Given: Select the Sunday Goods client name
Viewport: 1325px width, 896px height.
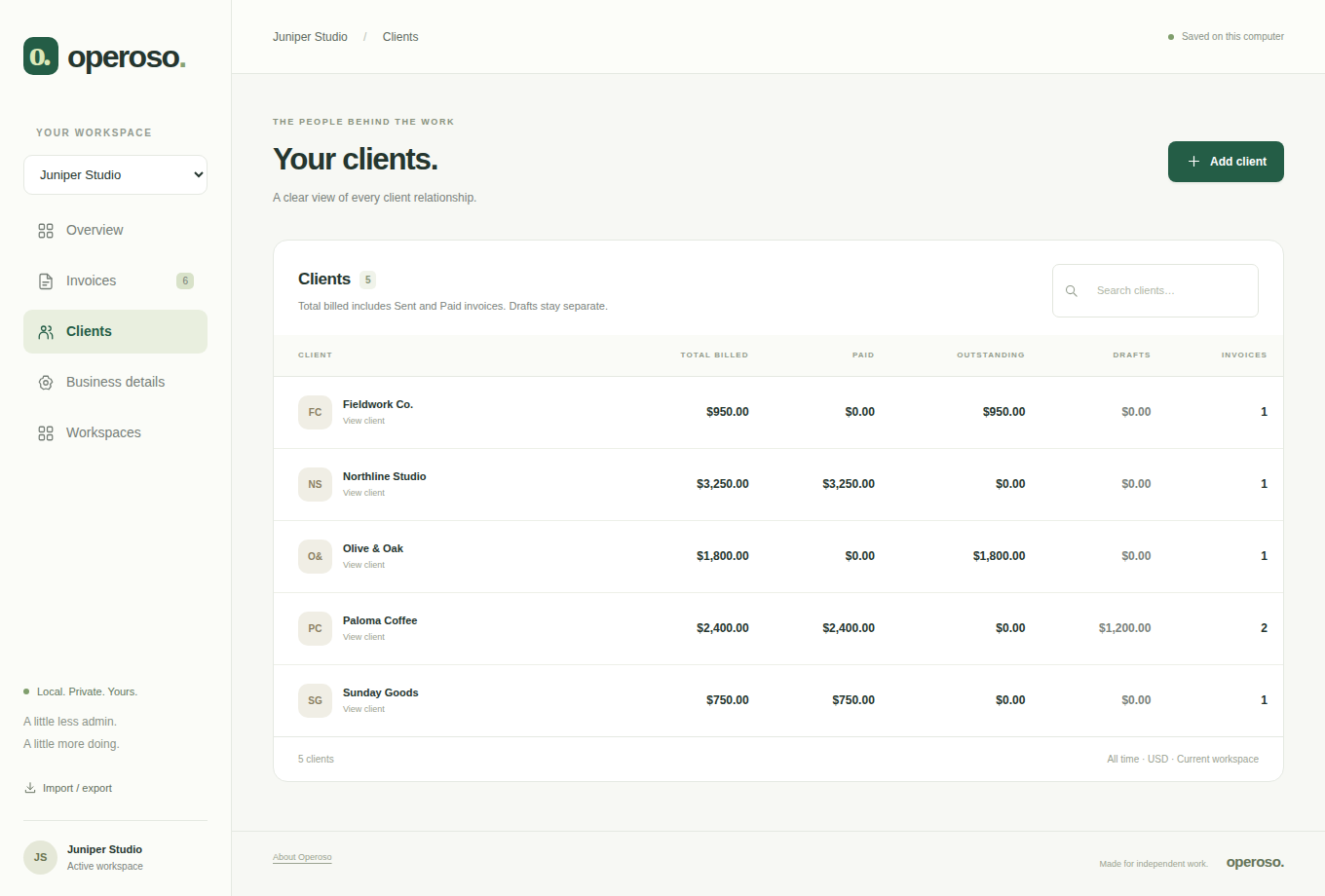Looking at the screenshot, I should 380,692.
